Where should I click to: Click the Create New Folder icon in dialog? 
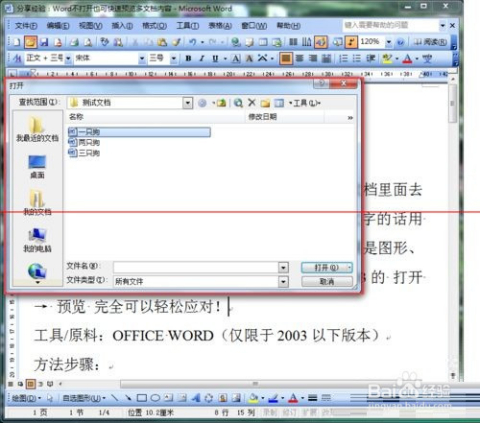coord(265,103)
